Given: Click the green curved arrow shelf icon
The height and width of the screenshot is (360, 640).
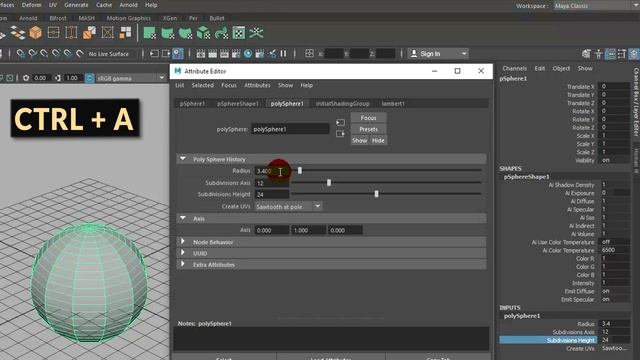Looking at the screenshot, I should click(221, 33).
